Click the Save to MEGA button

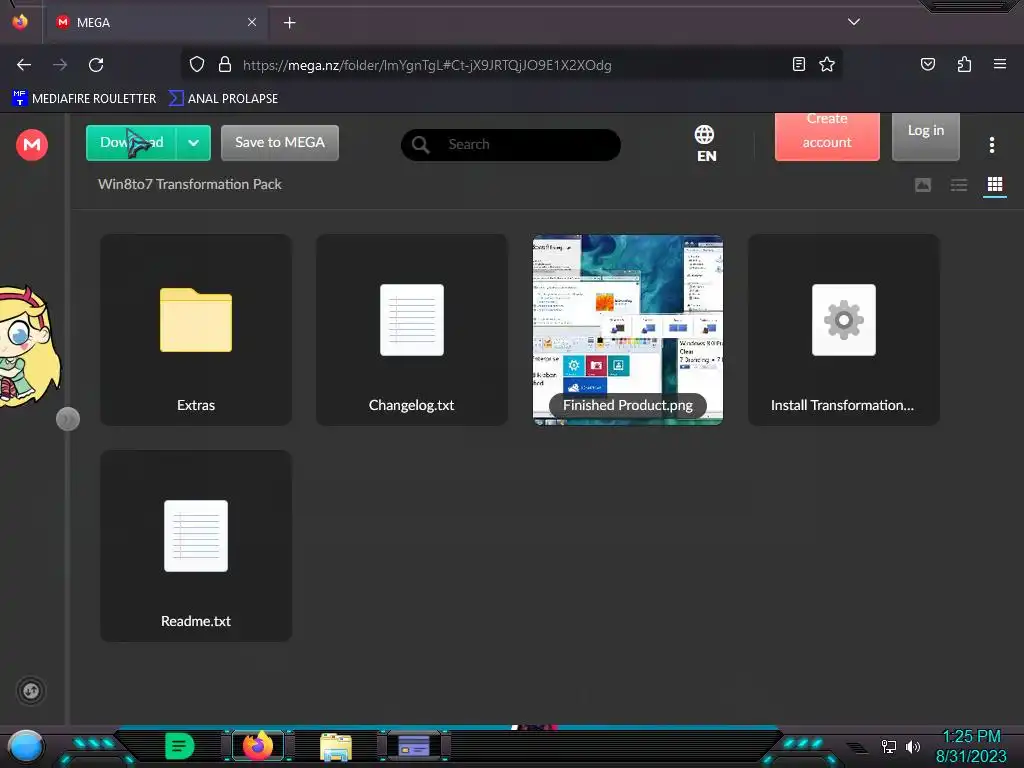280,142
